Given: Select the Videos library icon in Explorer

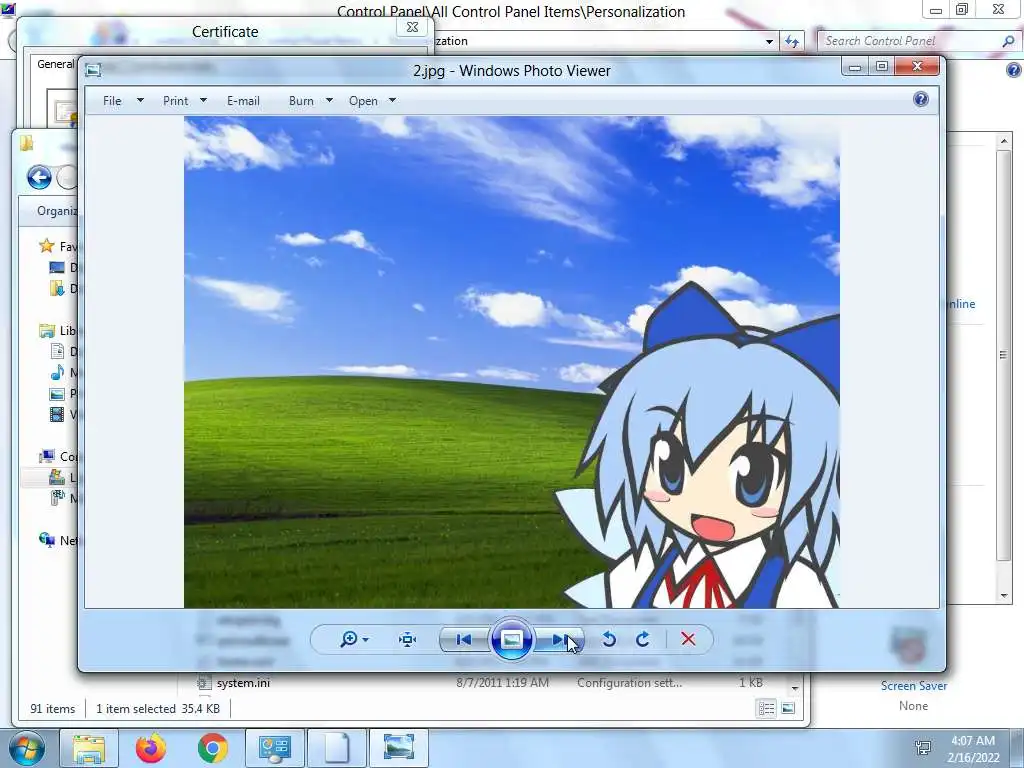Looking at the screenshot, I should (57, 414).
